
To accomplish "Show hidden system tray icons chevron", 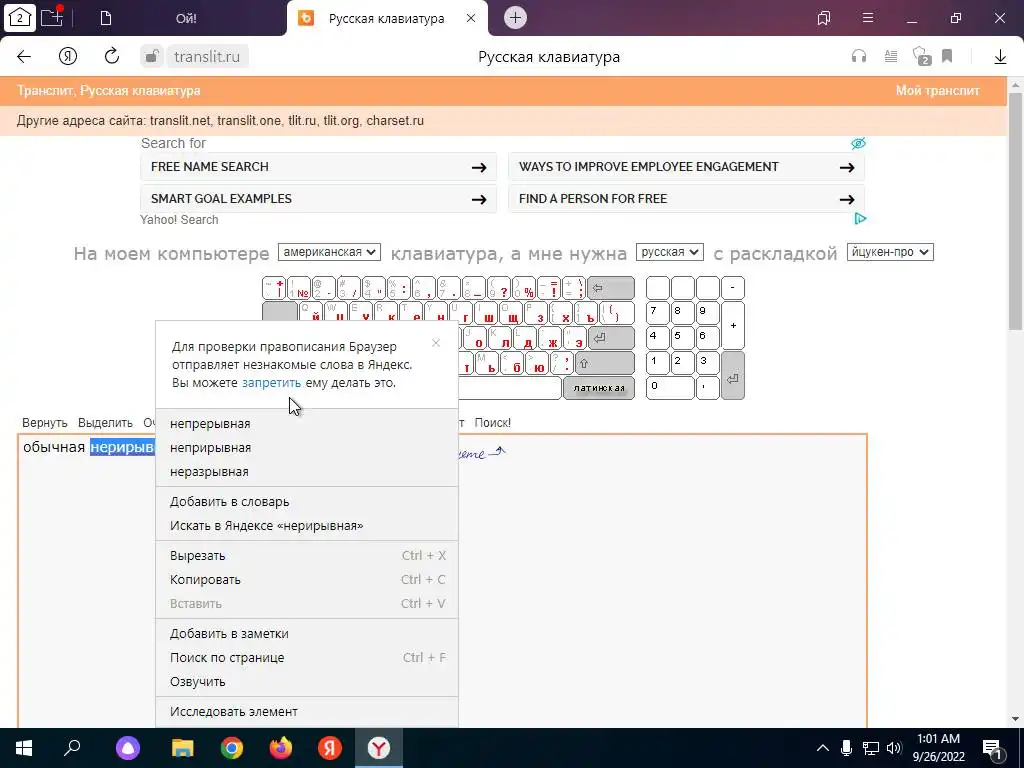I will (x=822, y=748).
